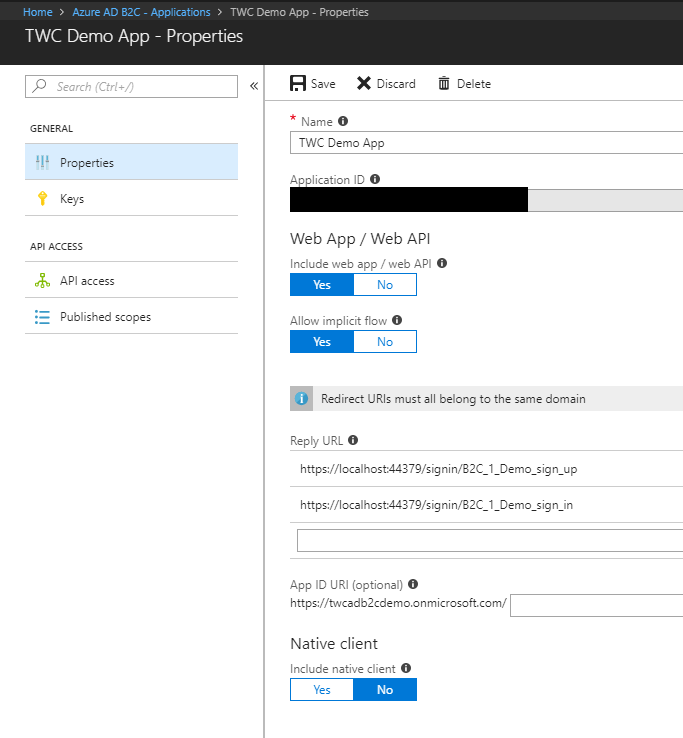
Task: Click info icon for Include web app
Action: click(442, 263)
